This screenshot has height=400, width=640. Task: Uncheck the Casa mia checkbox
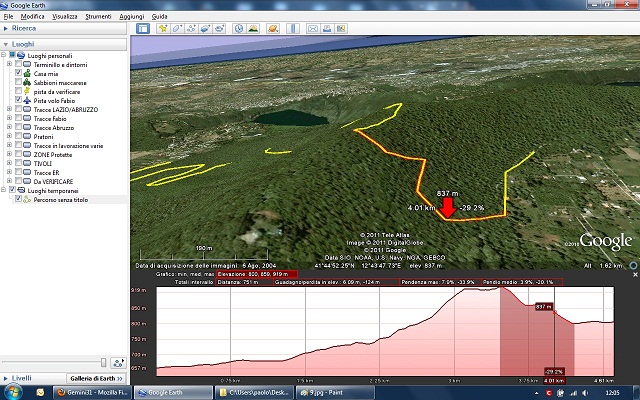pyautogui.click(x=18, y=73)
